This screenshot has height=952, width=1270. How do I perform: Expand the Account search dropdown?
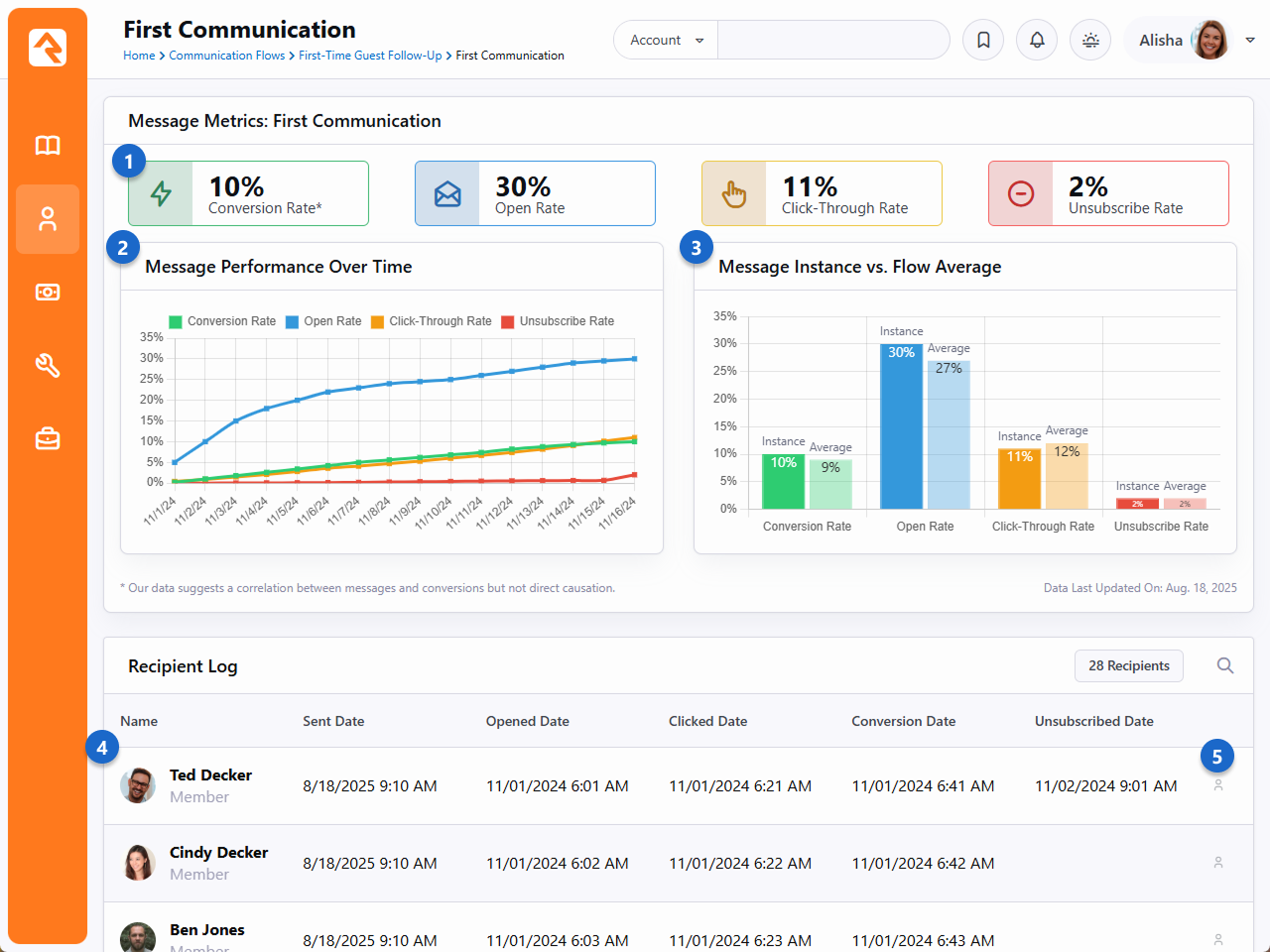(666, 41)
